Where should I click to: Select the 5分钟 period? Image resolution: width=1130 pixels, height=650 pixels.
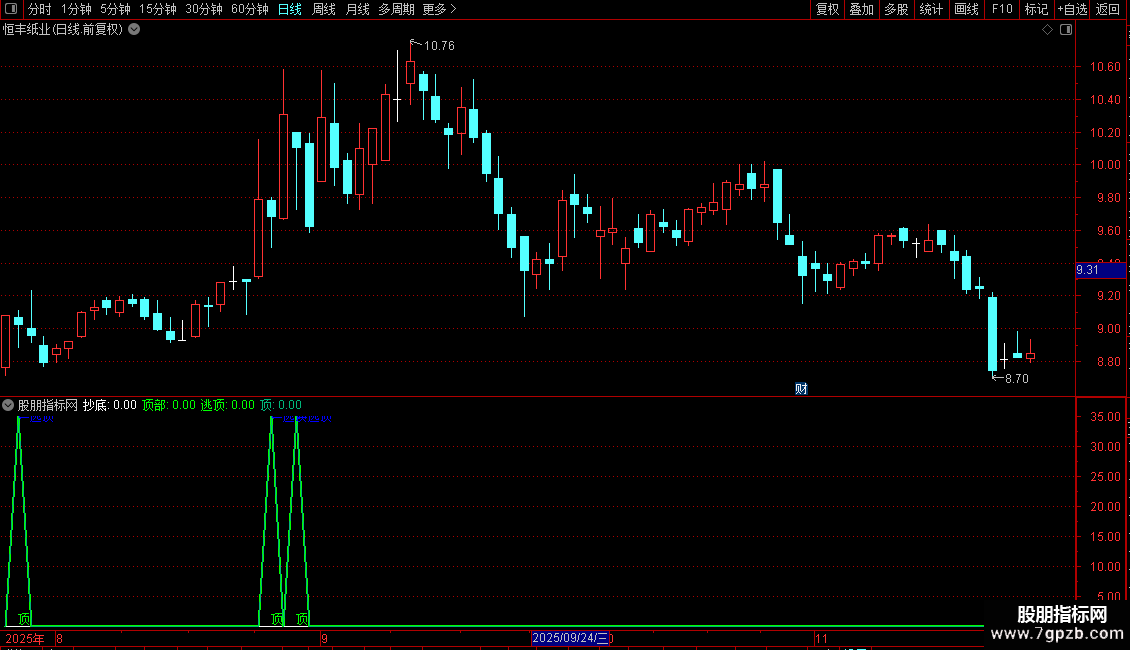[115, 9]
